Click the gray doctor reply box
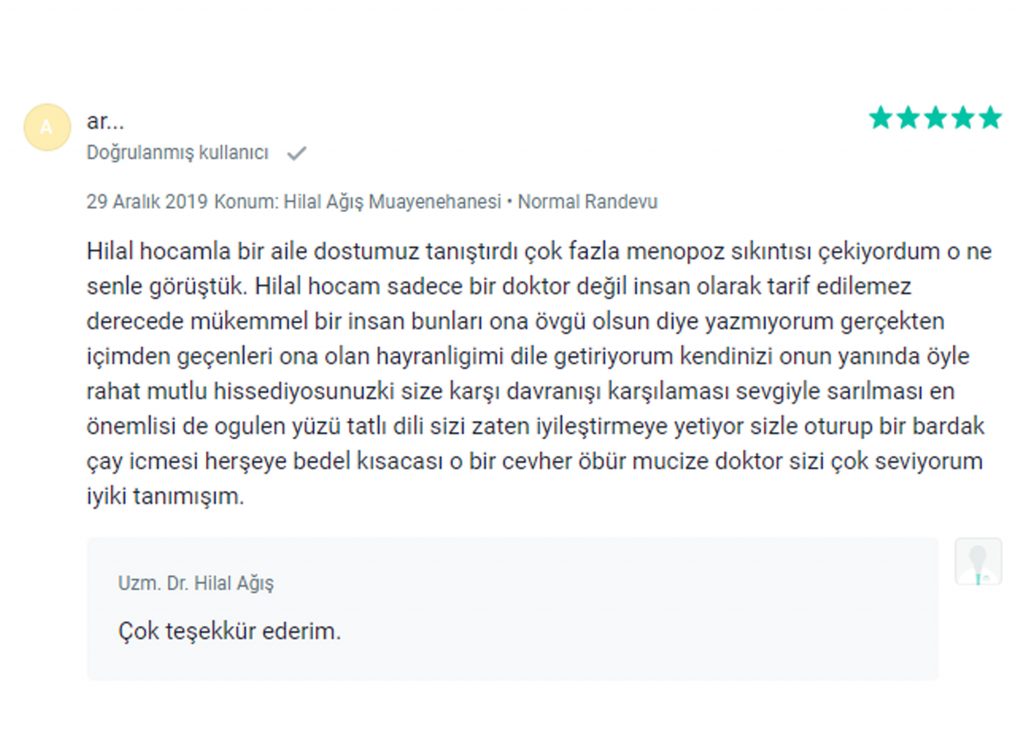 pos(513,609)
